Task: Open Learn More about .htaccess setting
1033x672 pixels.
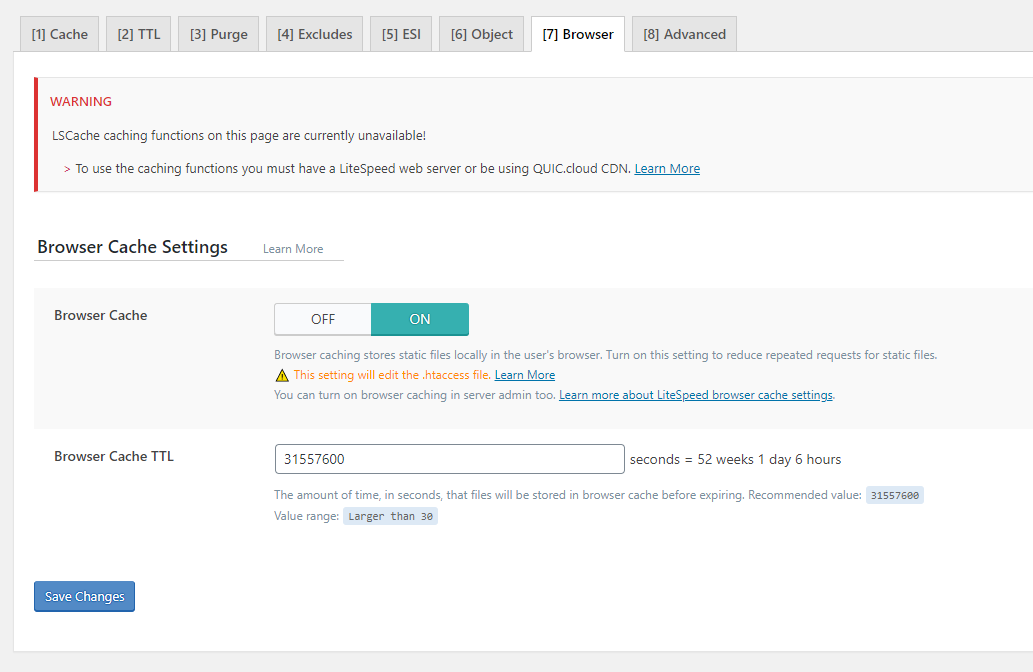Action: click(x=524, y=375)
